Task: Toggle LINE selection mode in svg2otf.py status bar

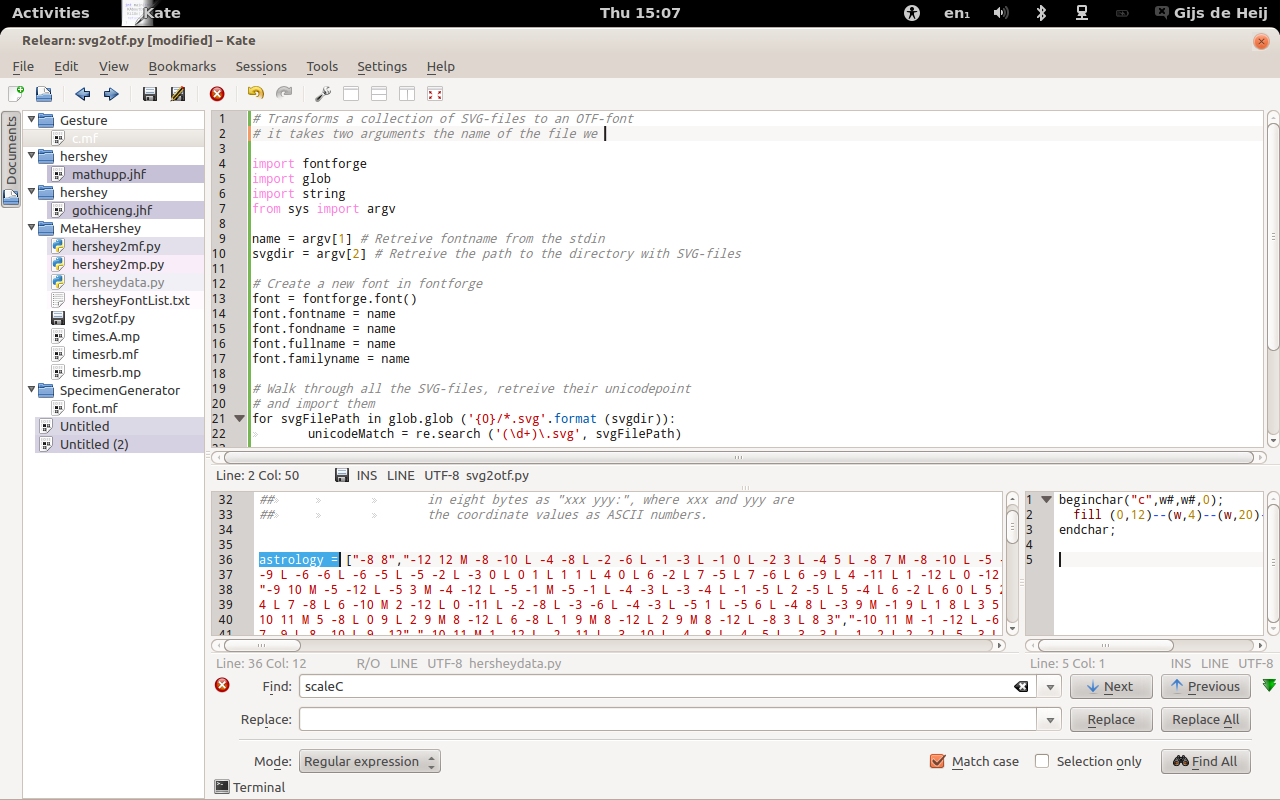Action: coord(401,475)
